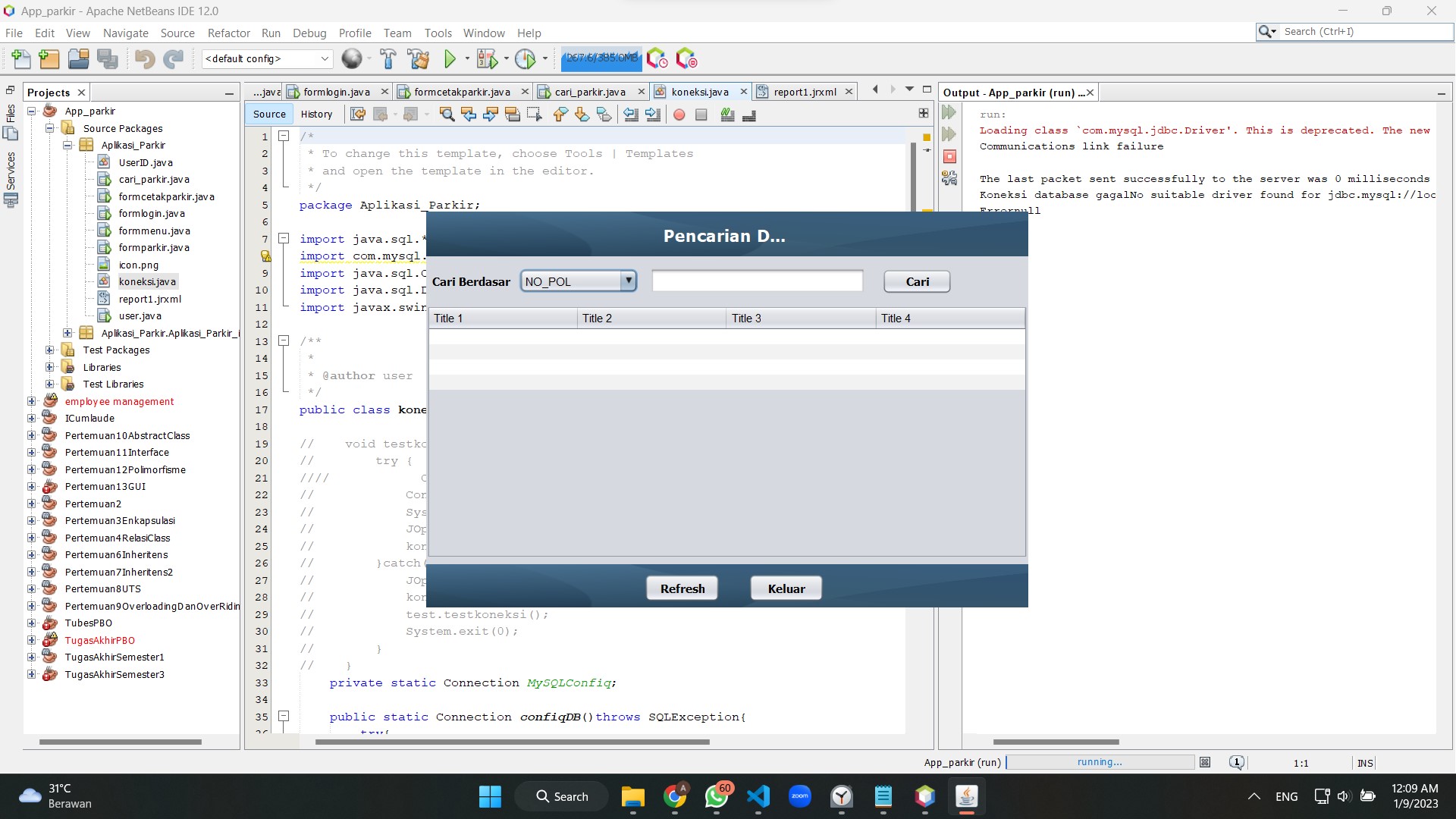Screen dimensions: 1456x819
Task: Click the New File toolbar icon
Action: coord(20,58)
